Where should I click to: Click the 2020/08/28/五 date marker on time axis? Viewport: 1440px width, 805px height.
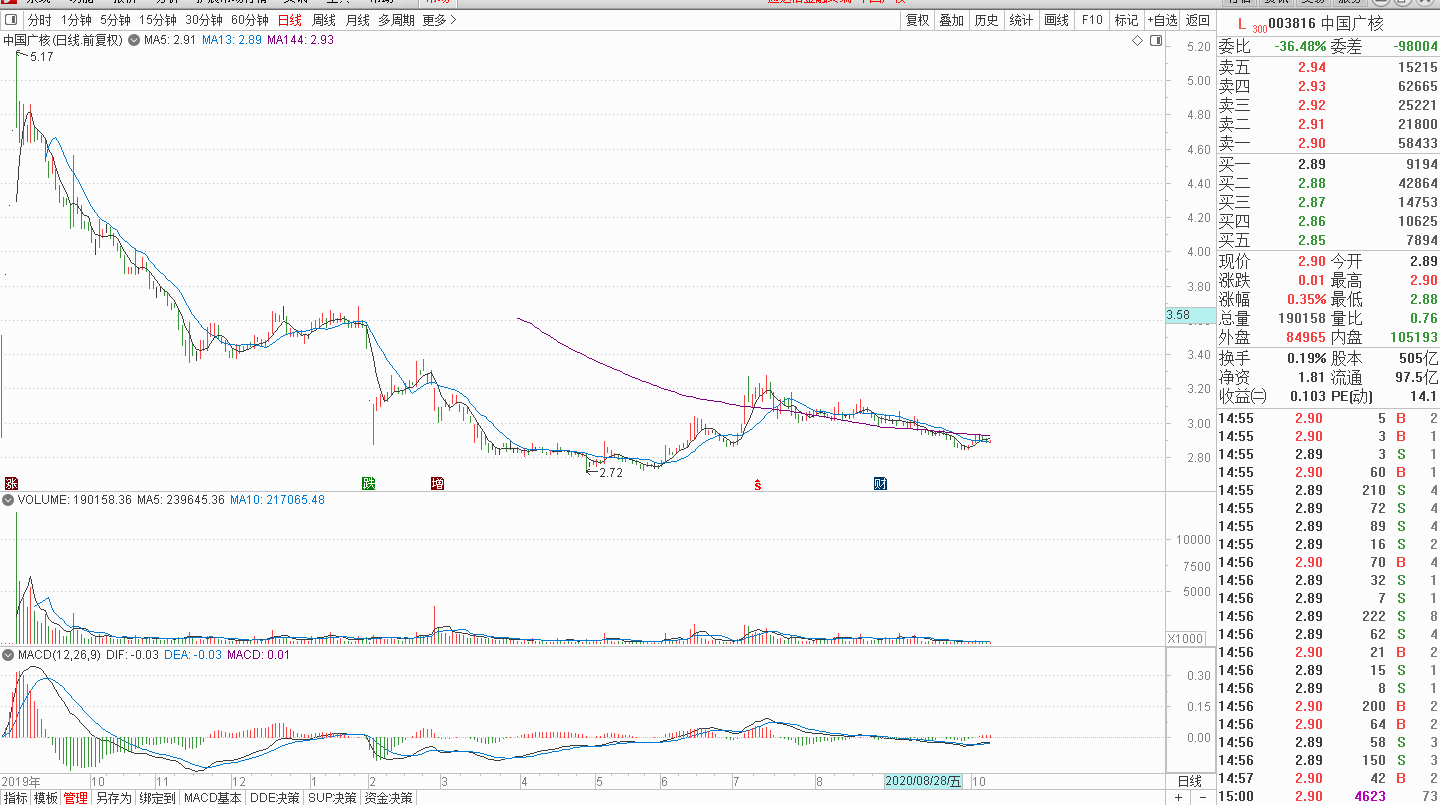[924, 781]
